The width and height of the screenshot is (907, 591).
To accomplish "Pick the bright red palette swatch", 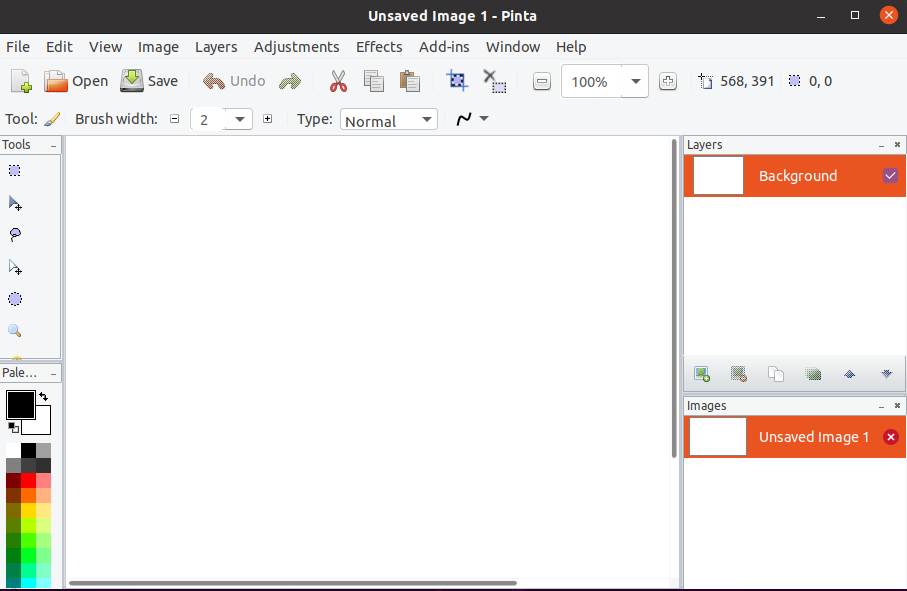I will pos(28,481).
